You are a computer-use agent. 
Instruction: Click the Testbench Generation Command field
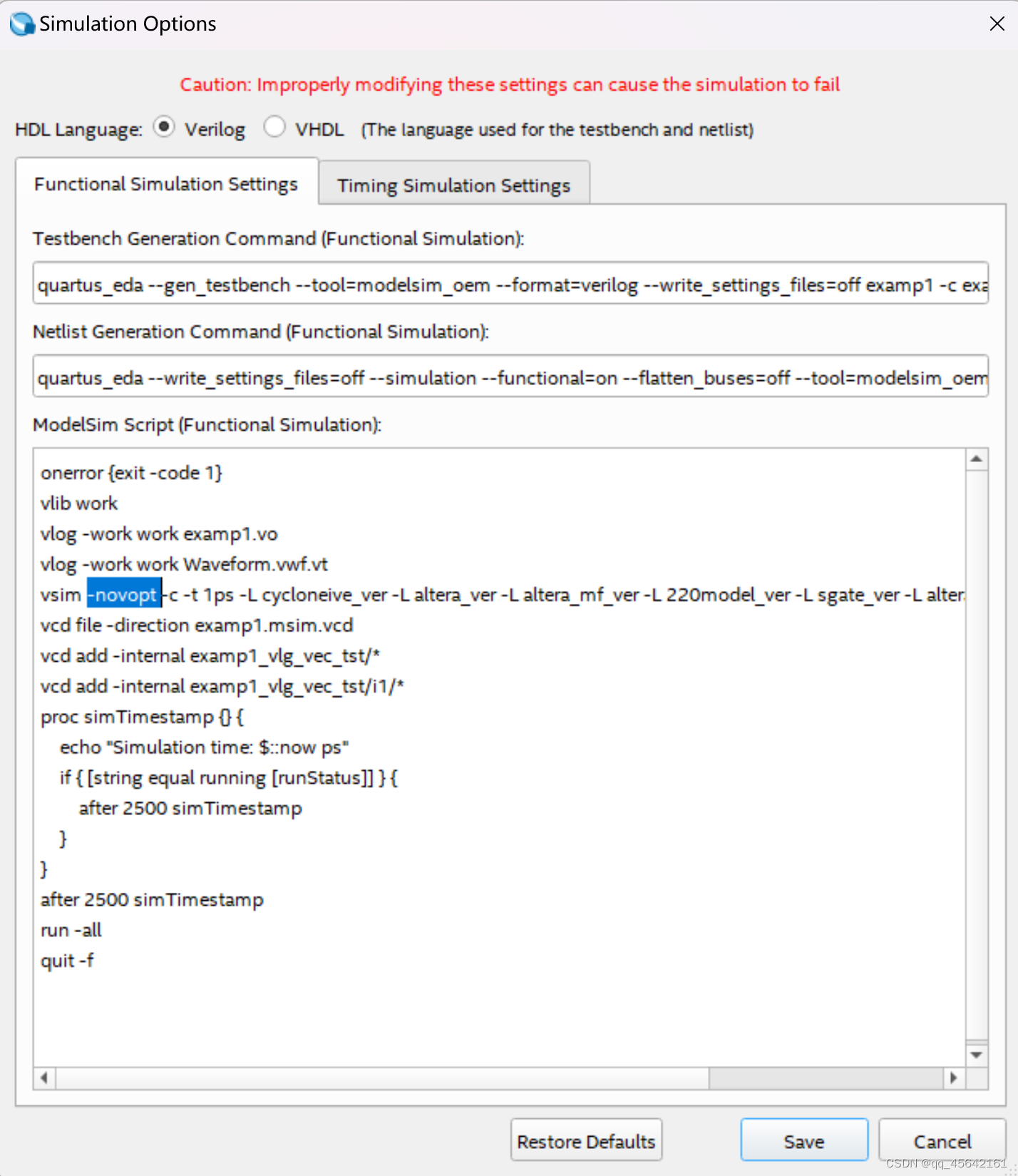pyautogui.click(x=510, y=285)
